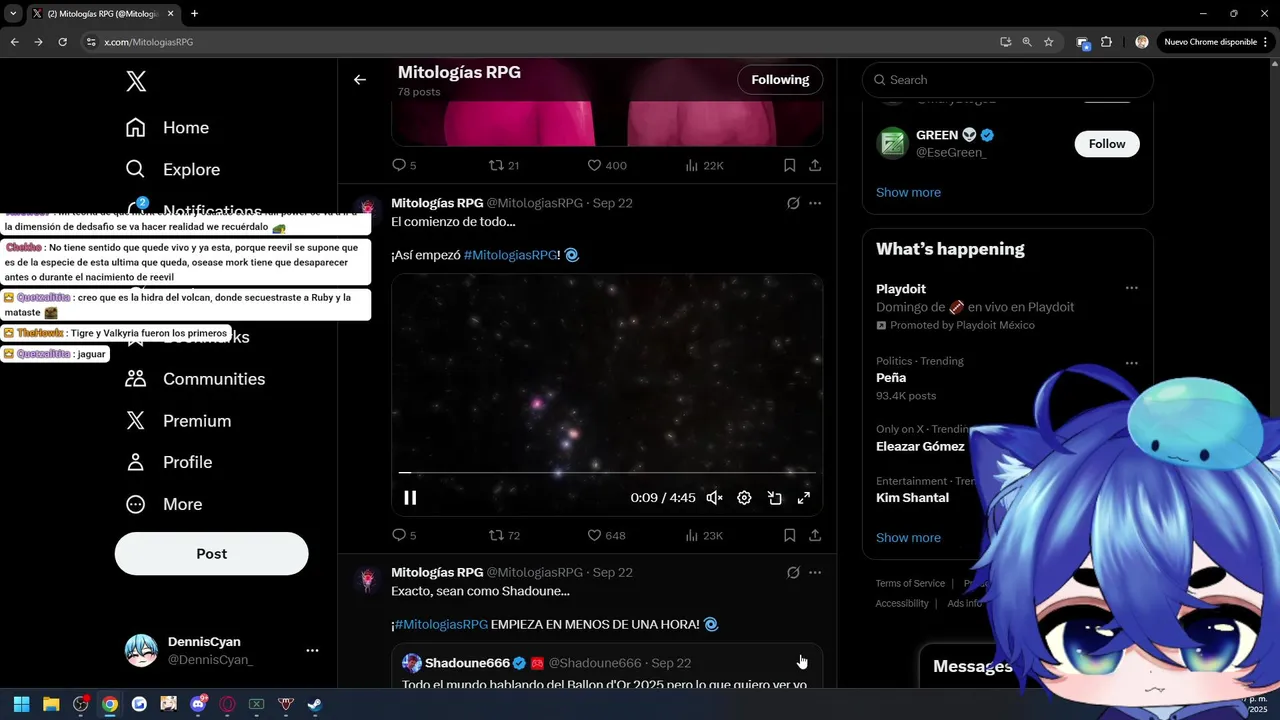Image resolution: width=1280 pixels, height=720 pixels.
Task: Toggle picture-in-picture for the video
Action: click(774, 498)
